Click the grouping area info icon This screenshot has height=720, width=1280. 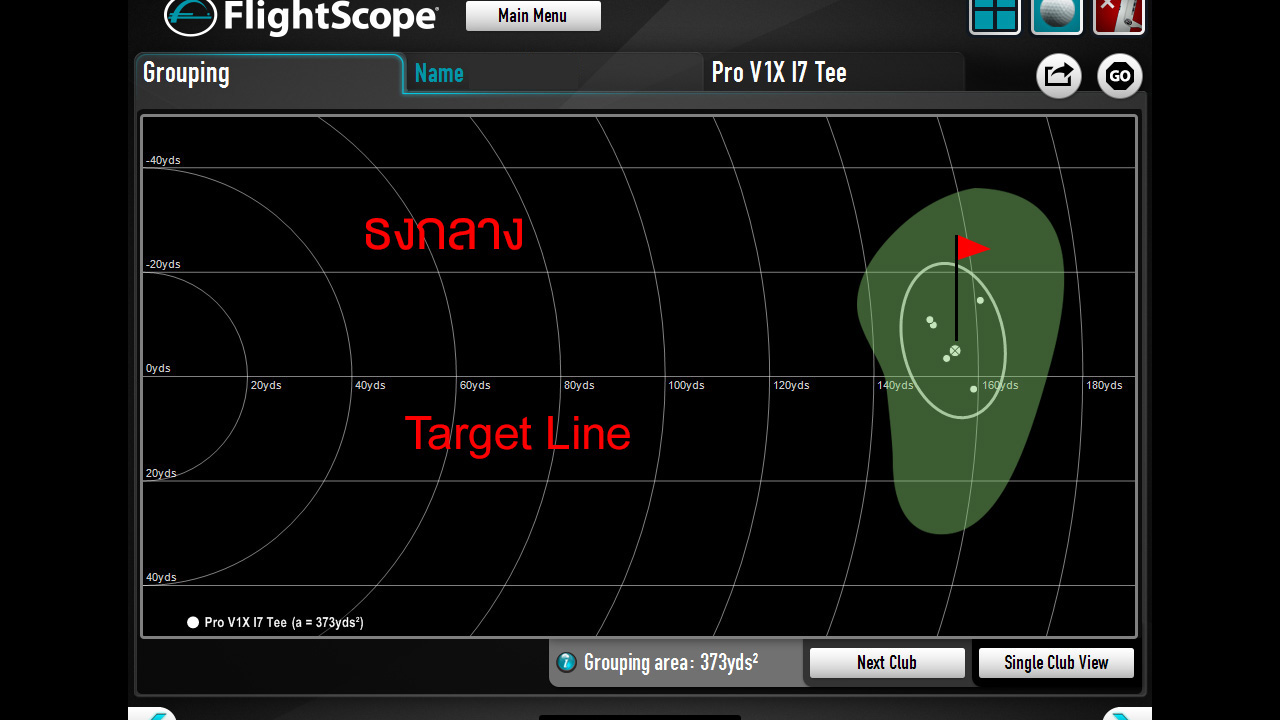tap(567, 662)
